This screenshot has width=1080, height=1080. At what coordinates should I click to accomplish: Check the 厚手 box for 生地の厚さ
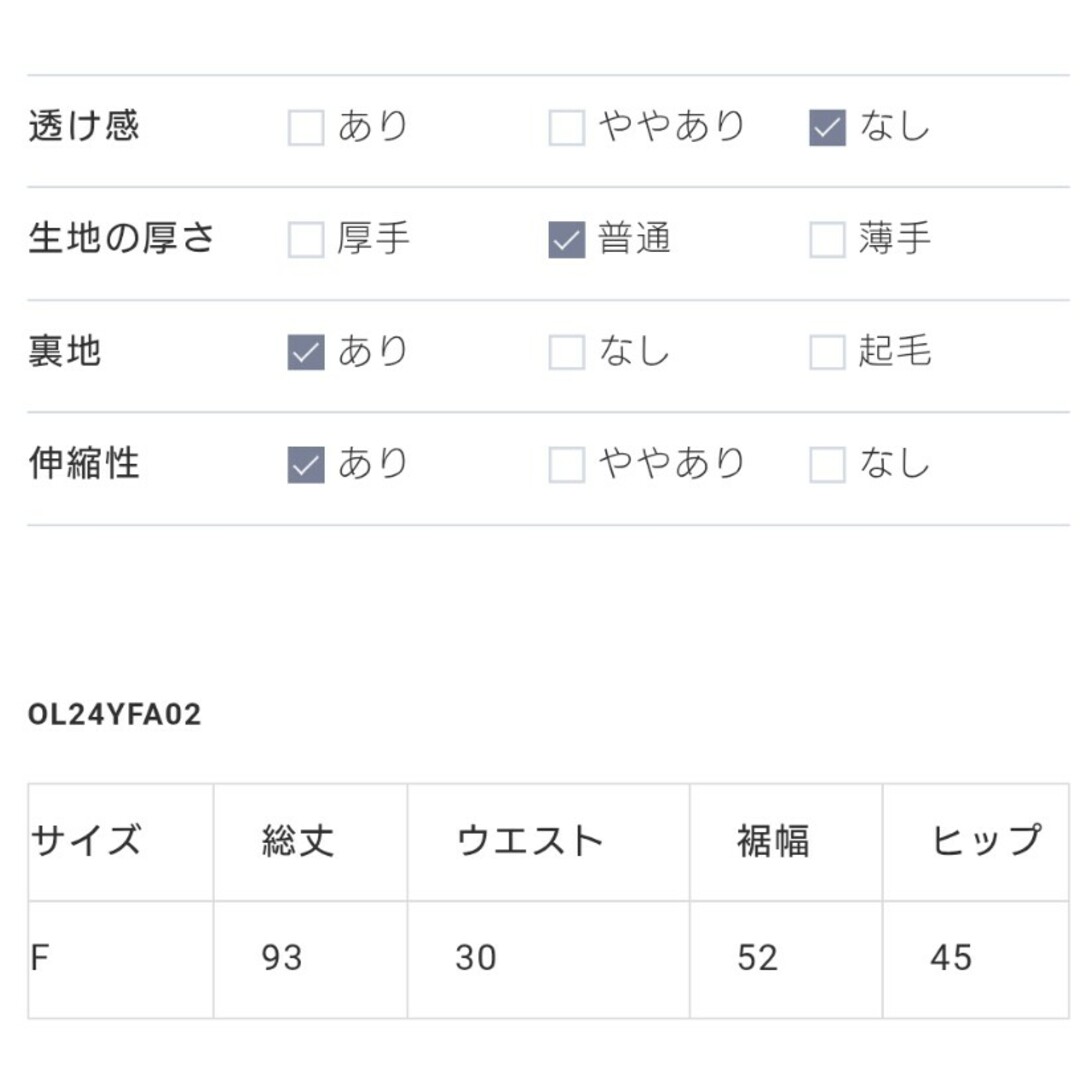point(306,240)
